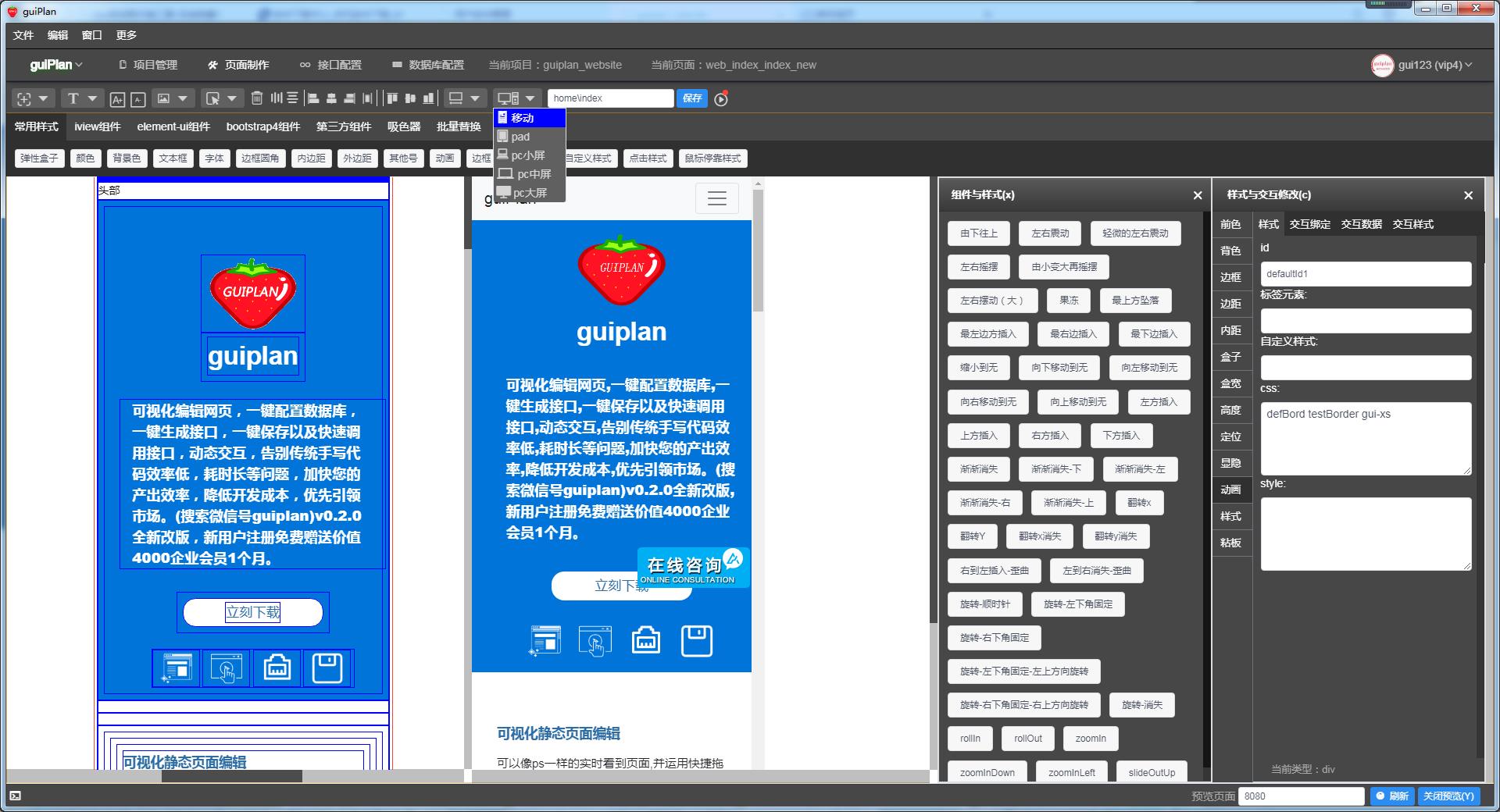
Task: Click the hamburger menu icon on the mobile preview
Action: click(x=716, y=198)
